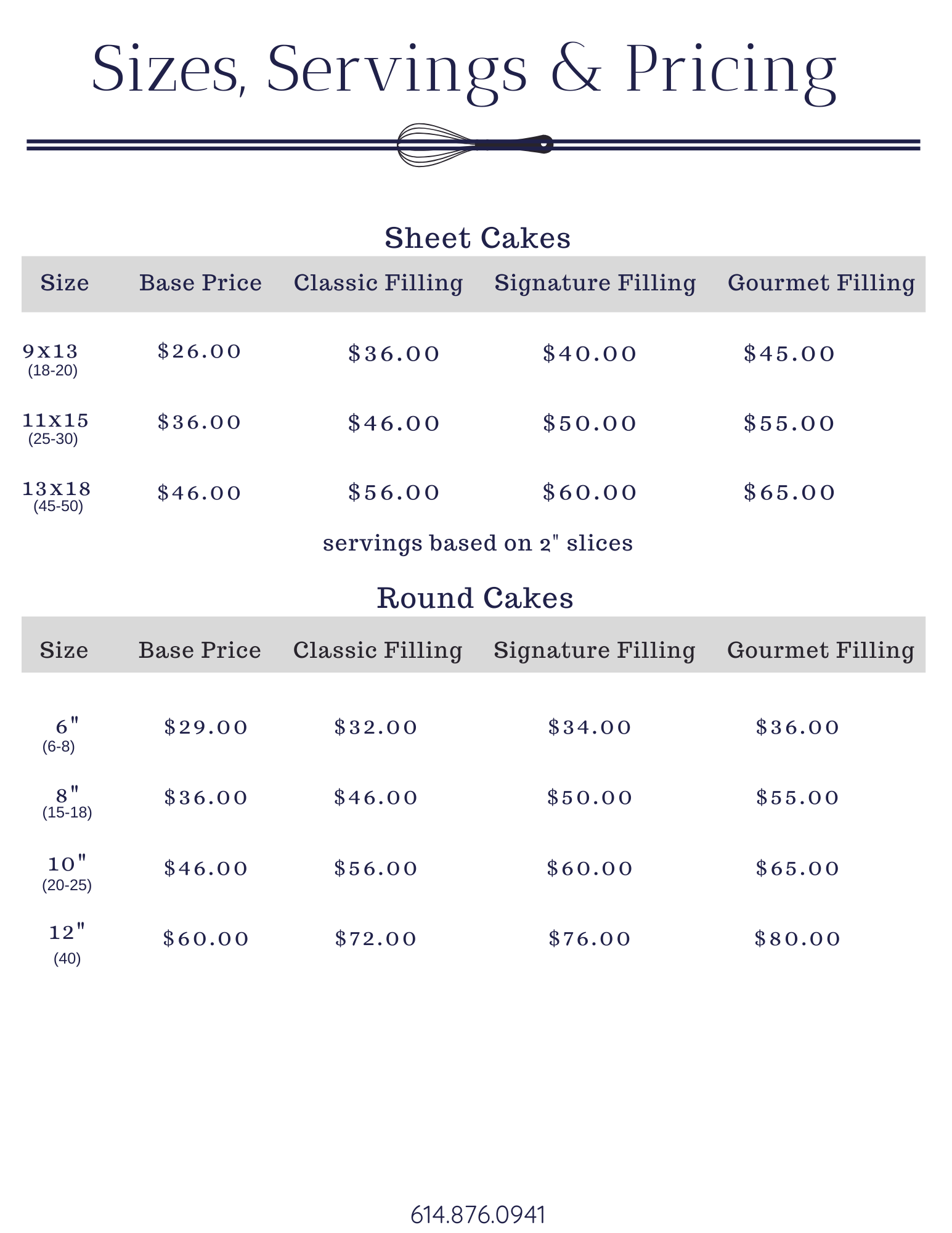Click Sheet Cakes "Classic Filling" column header
The image size is (952, 1233).
tap(378, 283)
